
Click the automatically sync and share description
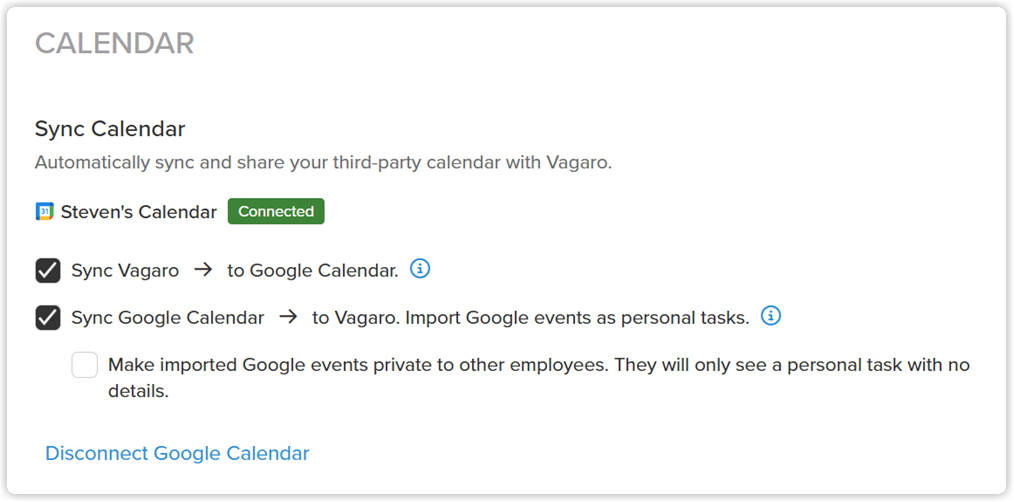pyautogui.click(x=323, y=162)
